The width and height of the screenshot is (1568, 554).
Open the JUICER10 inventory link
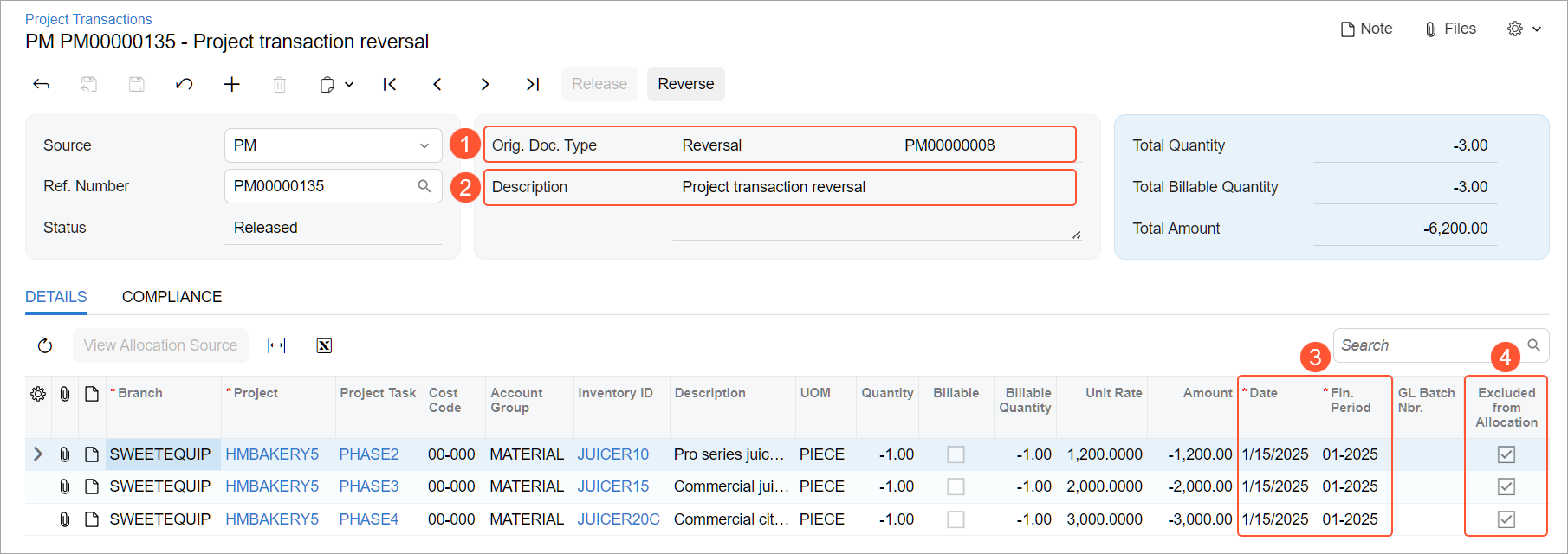pyautogui.click(x=612, y=454)
